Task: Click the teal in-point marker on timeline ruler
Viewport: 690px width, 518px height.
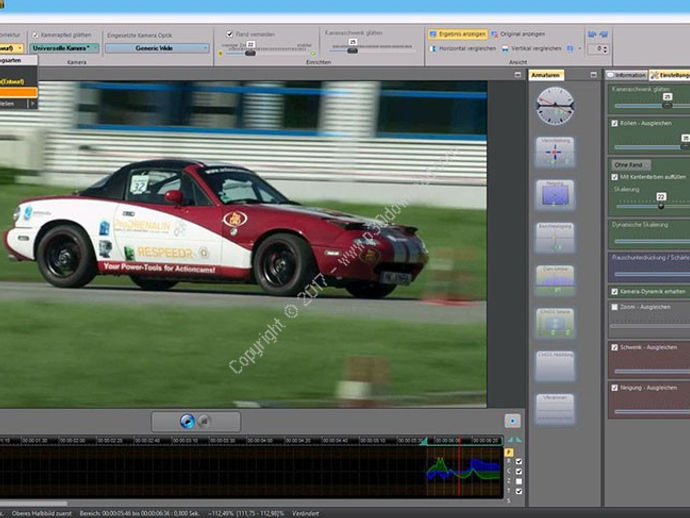Action: pyautogui.click(x=424, y=441)
